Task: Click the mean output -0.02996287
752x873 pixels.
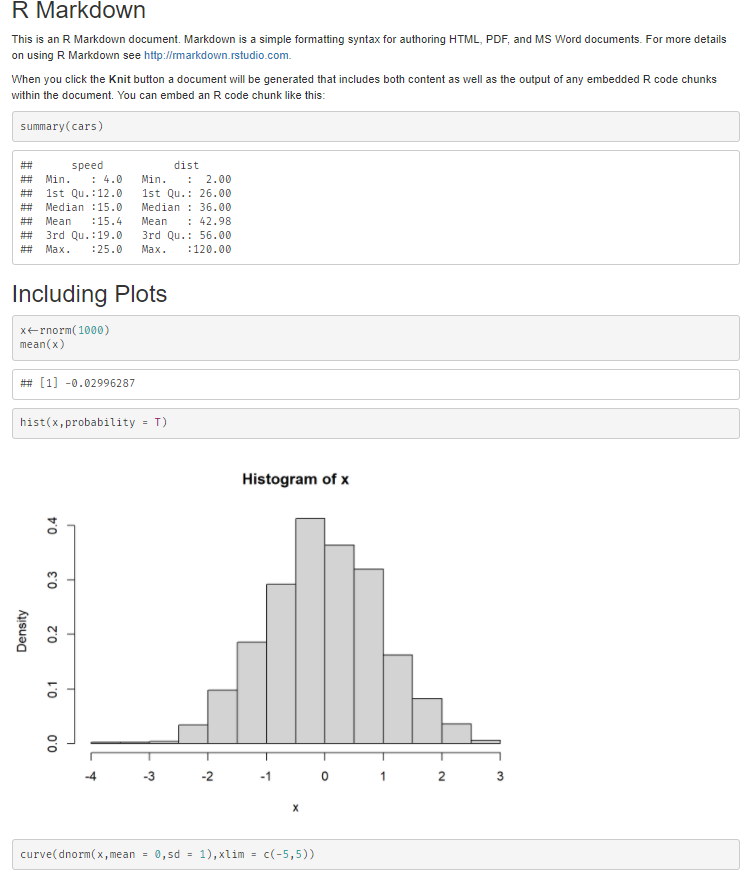Action: coord(100,383)
